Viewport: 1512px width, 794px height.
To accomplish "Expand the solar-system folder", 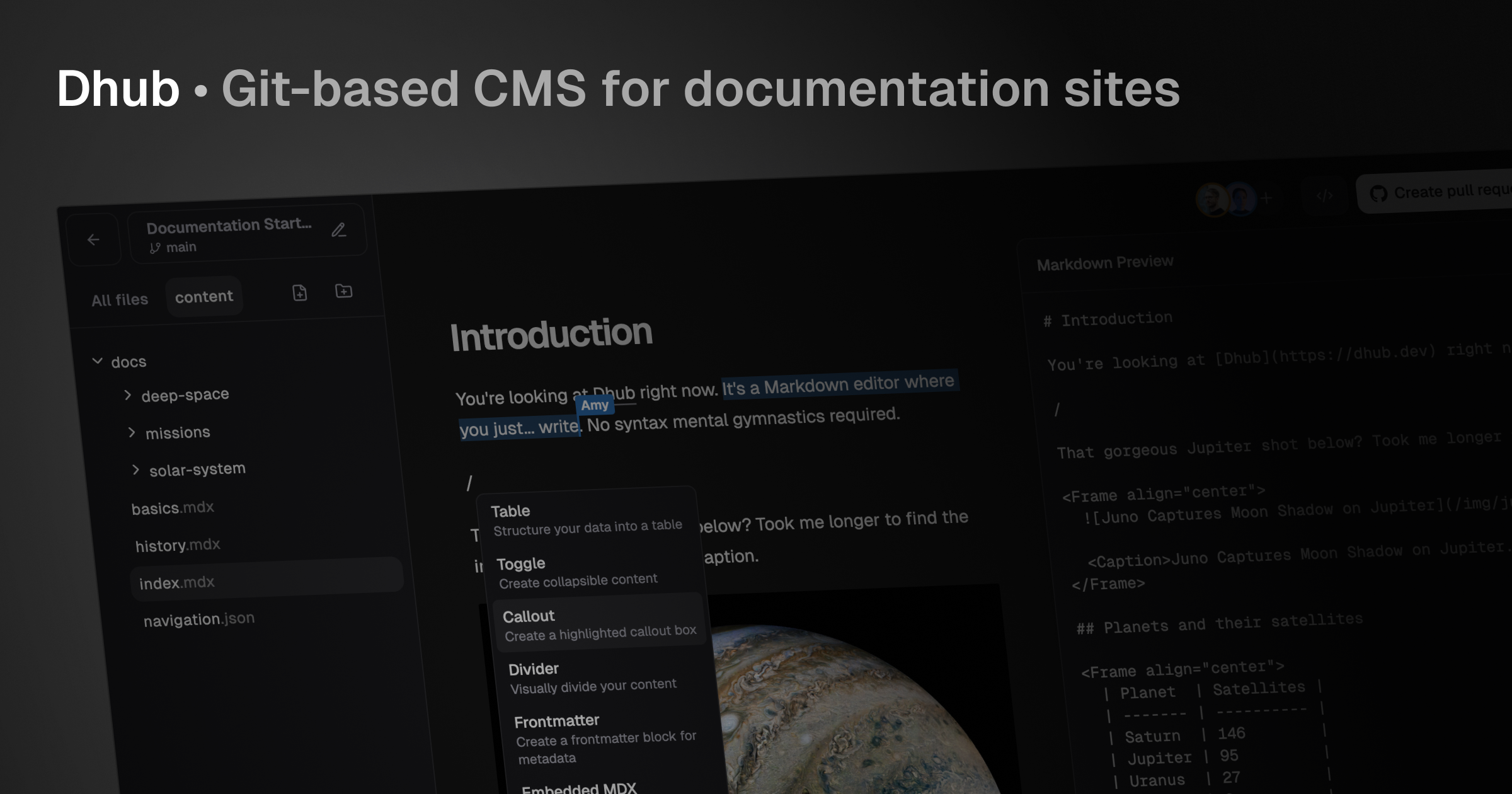I will (x=135, y=469).
